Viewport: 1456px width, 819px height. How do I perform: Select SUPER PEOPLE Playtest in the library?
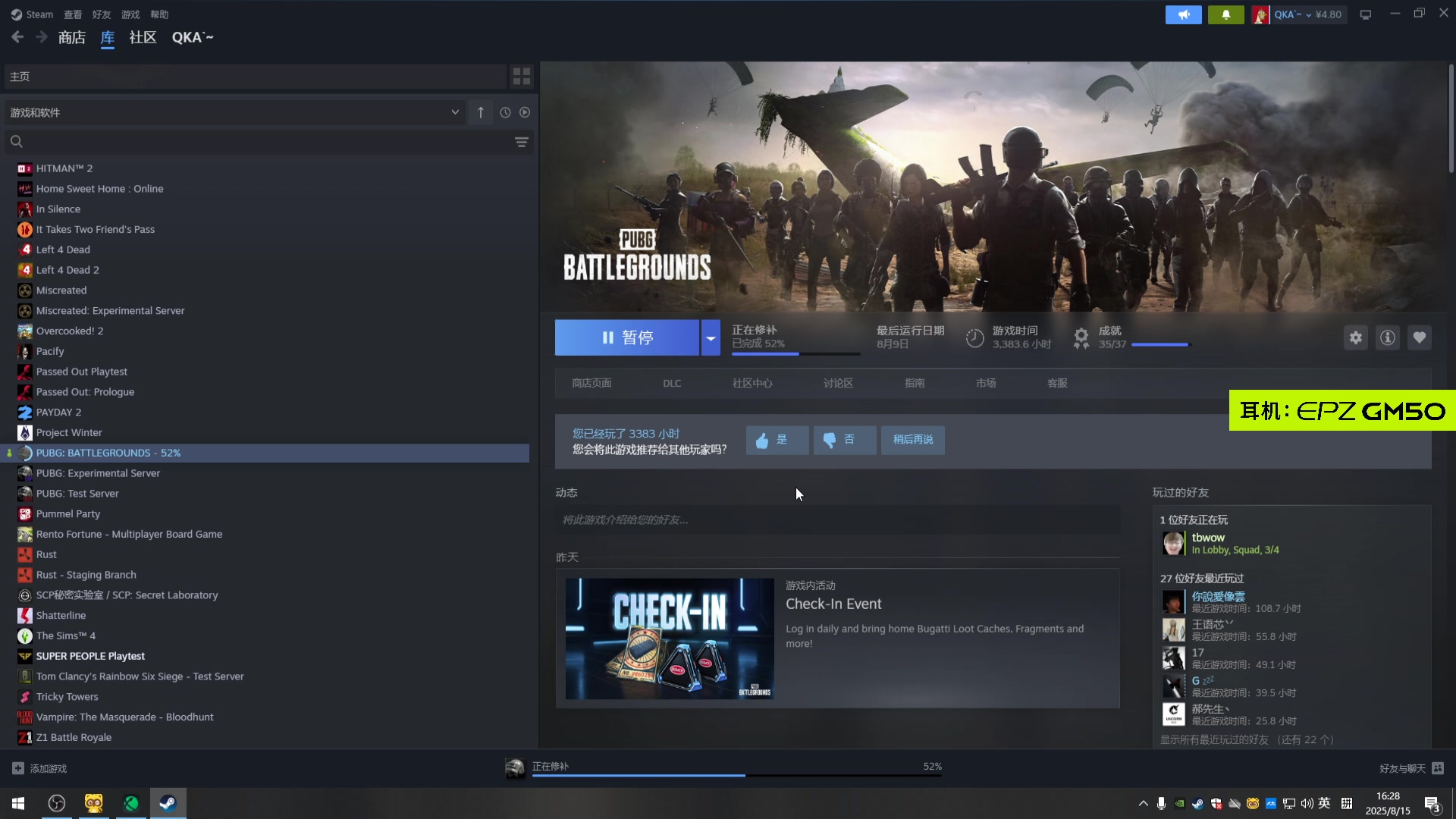click(x=90, y=656)
